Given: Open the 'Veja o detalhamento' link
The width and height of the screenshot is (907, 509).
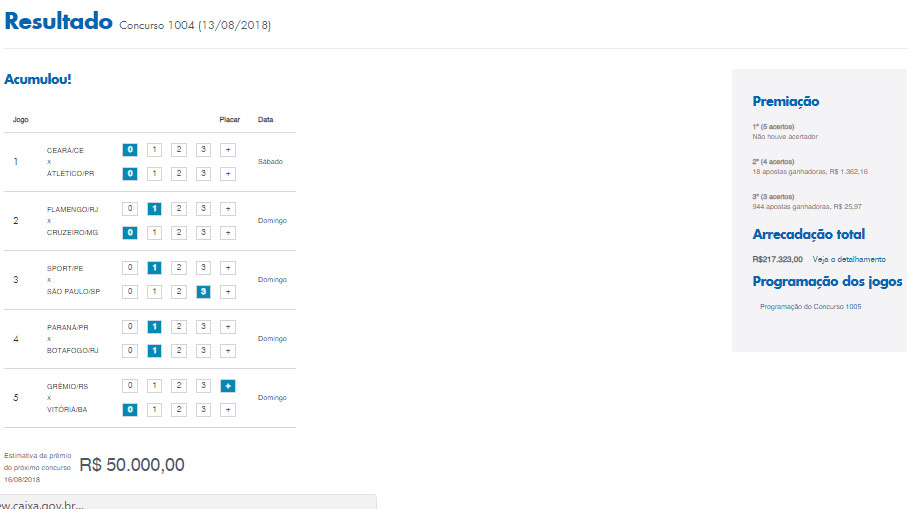Looking at the screenshot, I should (x=849, y=259).
